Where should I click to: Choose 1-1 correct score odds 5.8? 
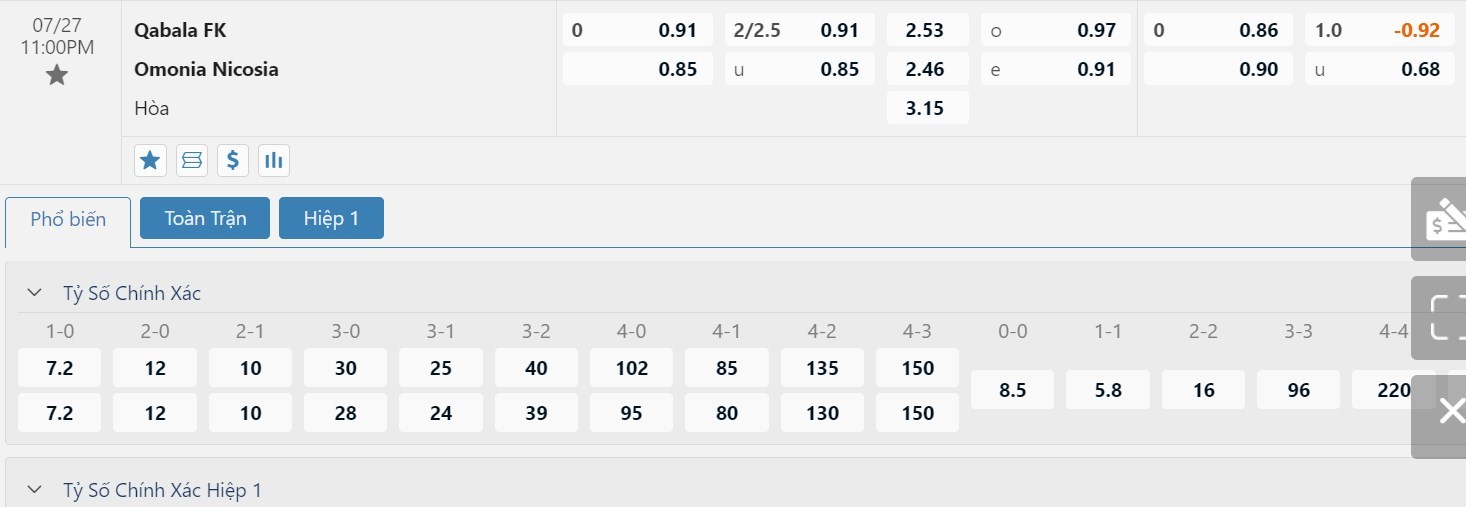(x=1107, y=390)
